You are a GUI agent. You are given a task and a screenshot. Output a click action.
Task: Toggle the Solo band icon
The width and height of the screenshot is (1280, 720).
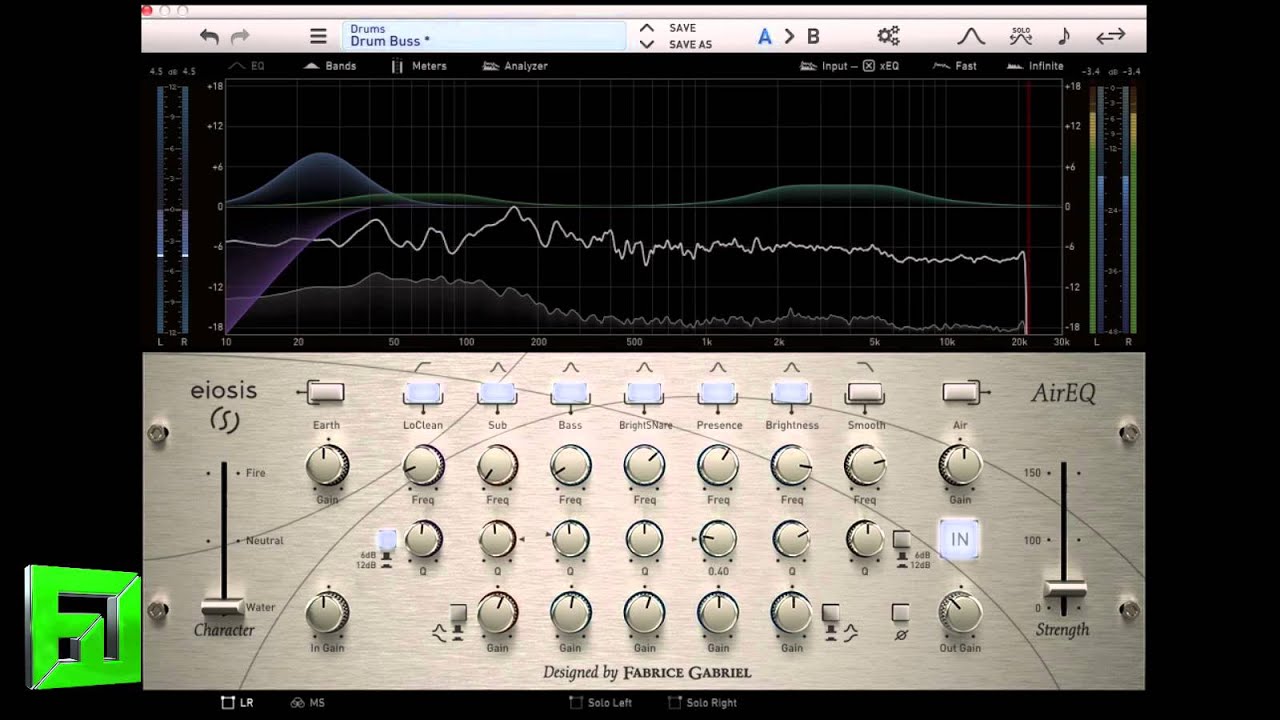(1021, 37)
